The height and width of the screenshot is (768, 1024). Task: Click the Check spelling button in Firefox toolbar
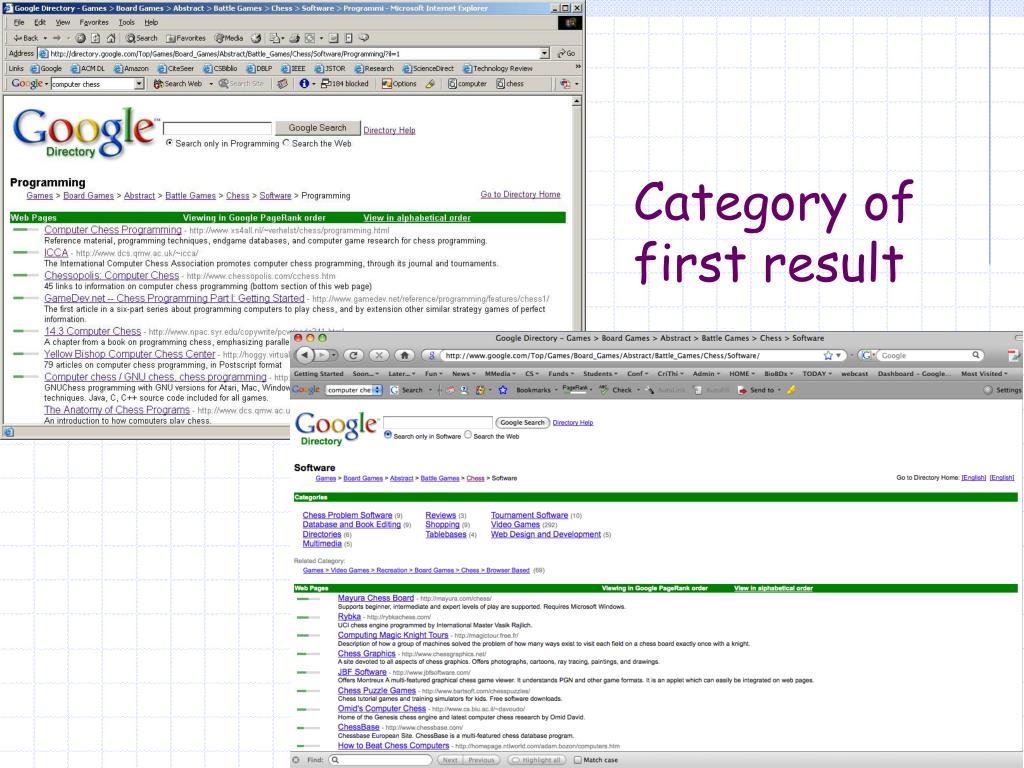pos(616,390)
